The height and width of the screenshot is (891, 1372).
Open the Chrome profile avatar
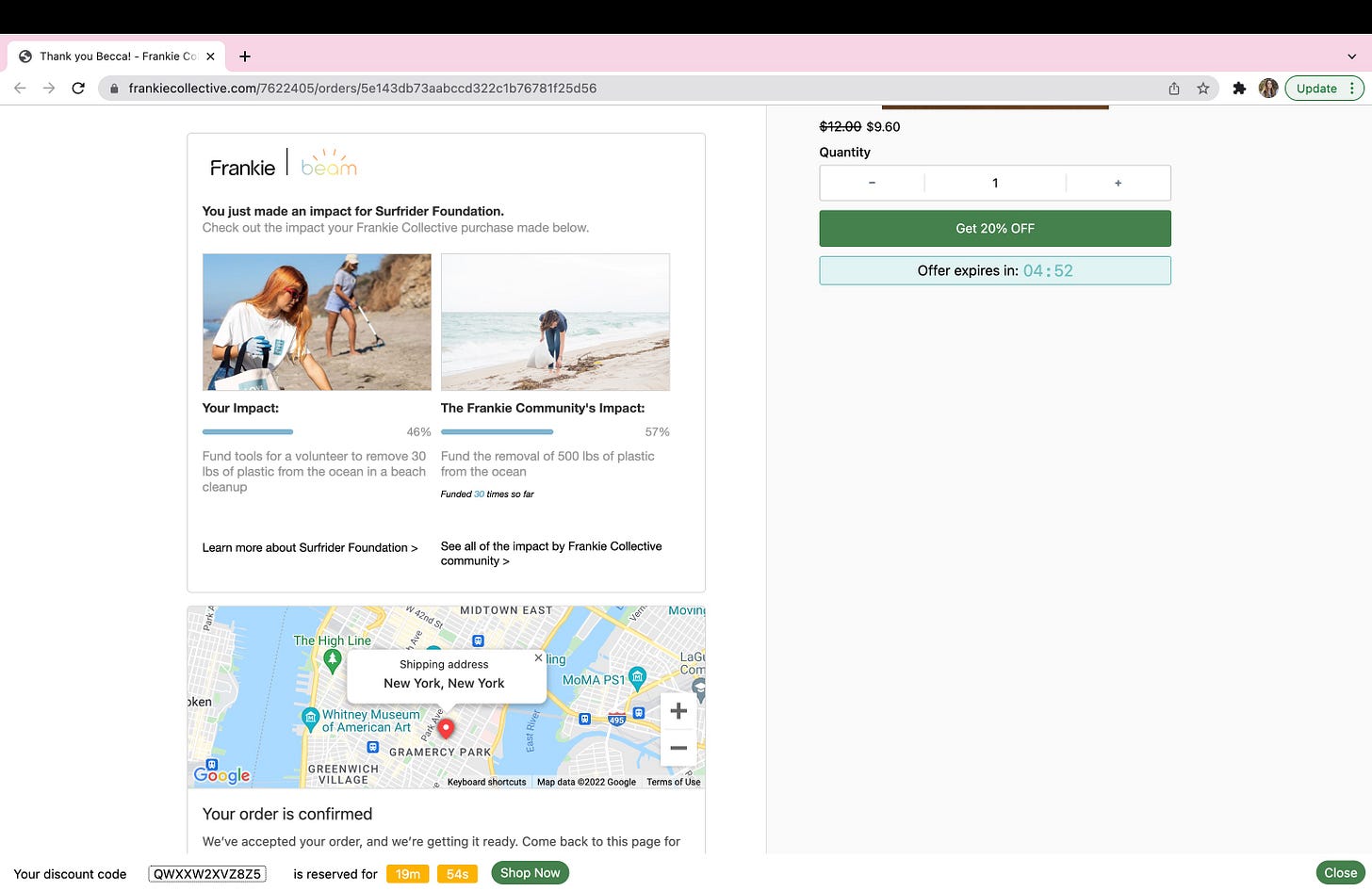1268,89
